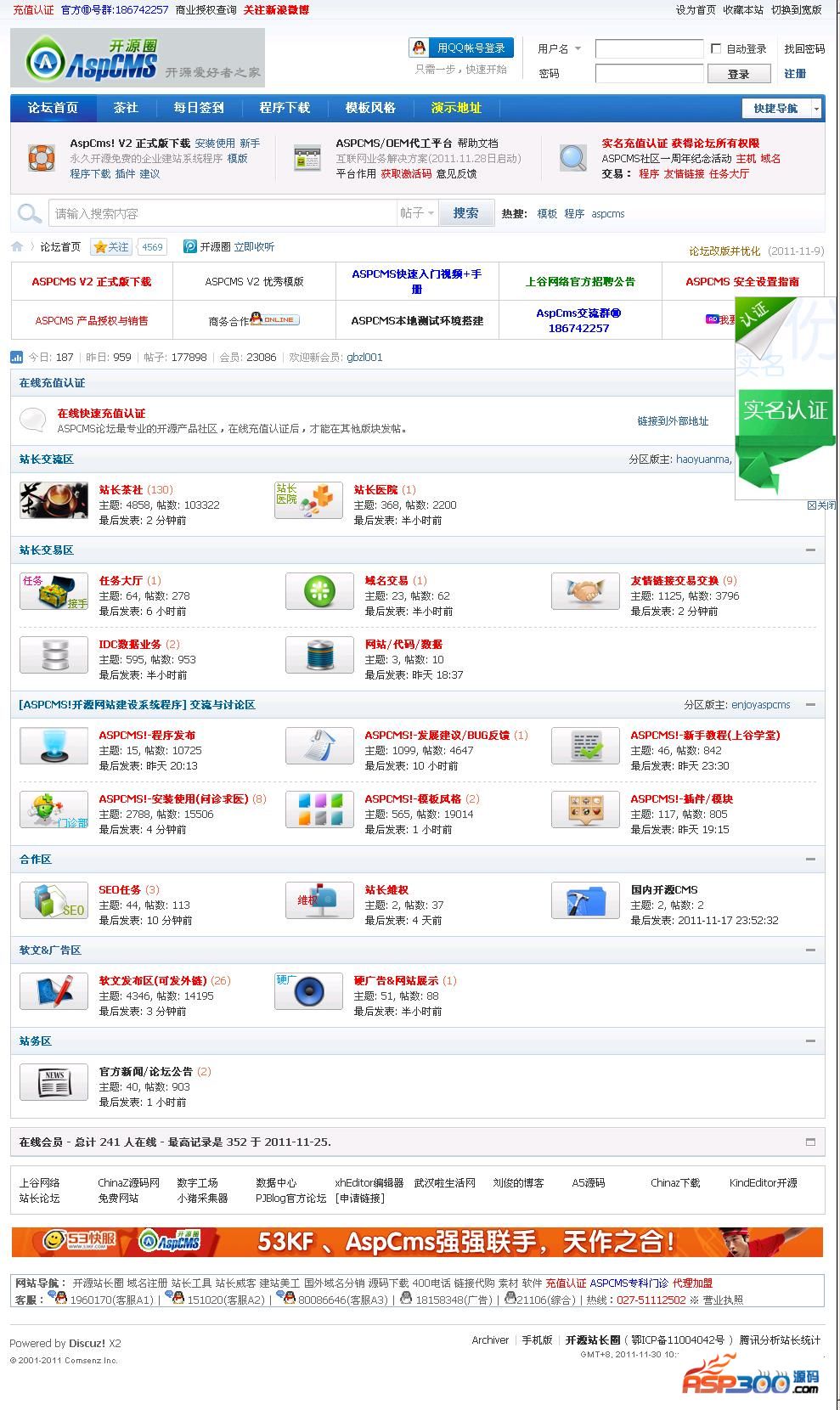Click the home icon in breadcrumb

click(17, 246)
